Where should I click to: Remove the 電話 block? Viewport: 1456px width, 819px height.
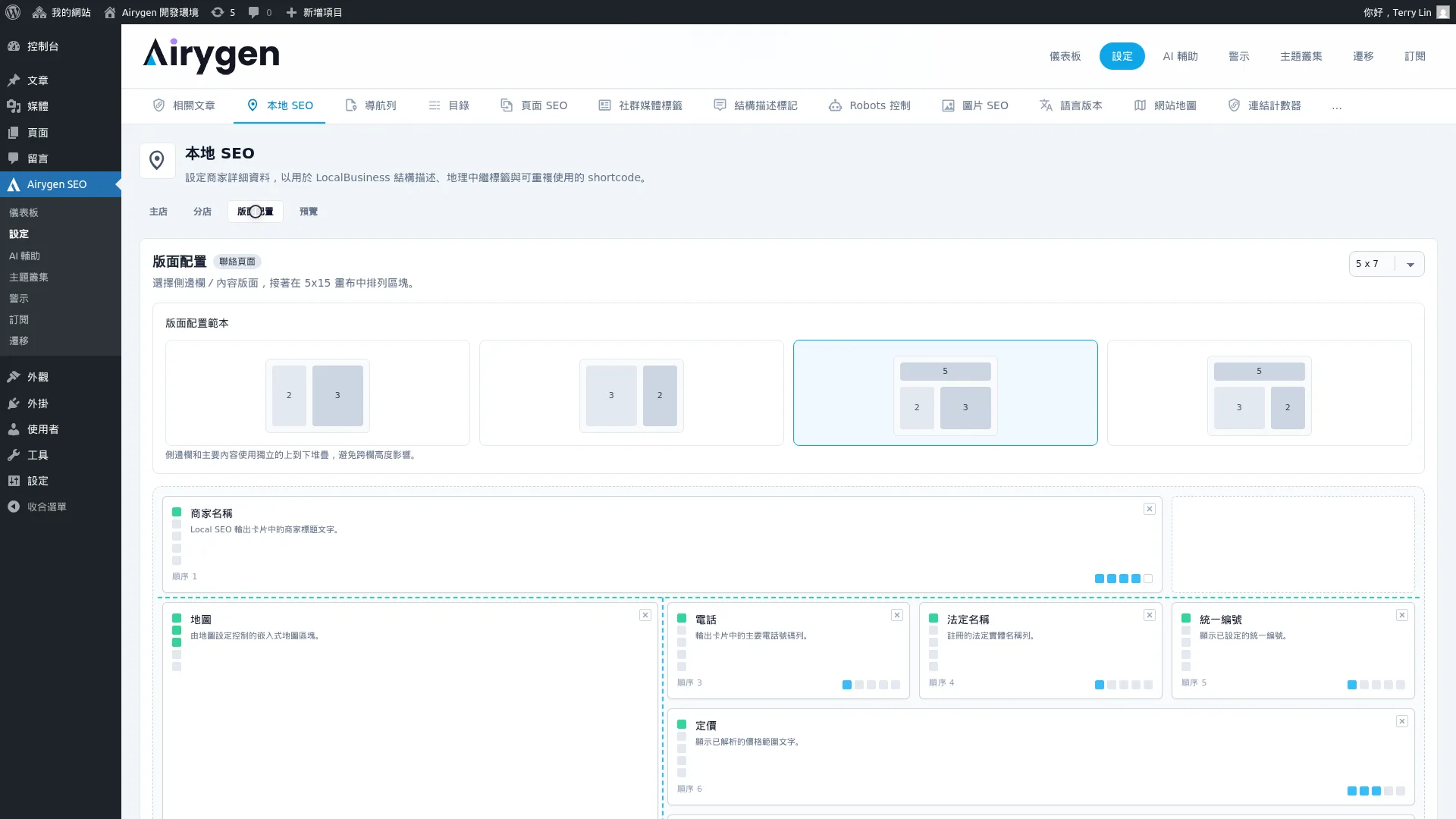click(x=897, y=615)
